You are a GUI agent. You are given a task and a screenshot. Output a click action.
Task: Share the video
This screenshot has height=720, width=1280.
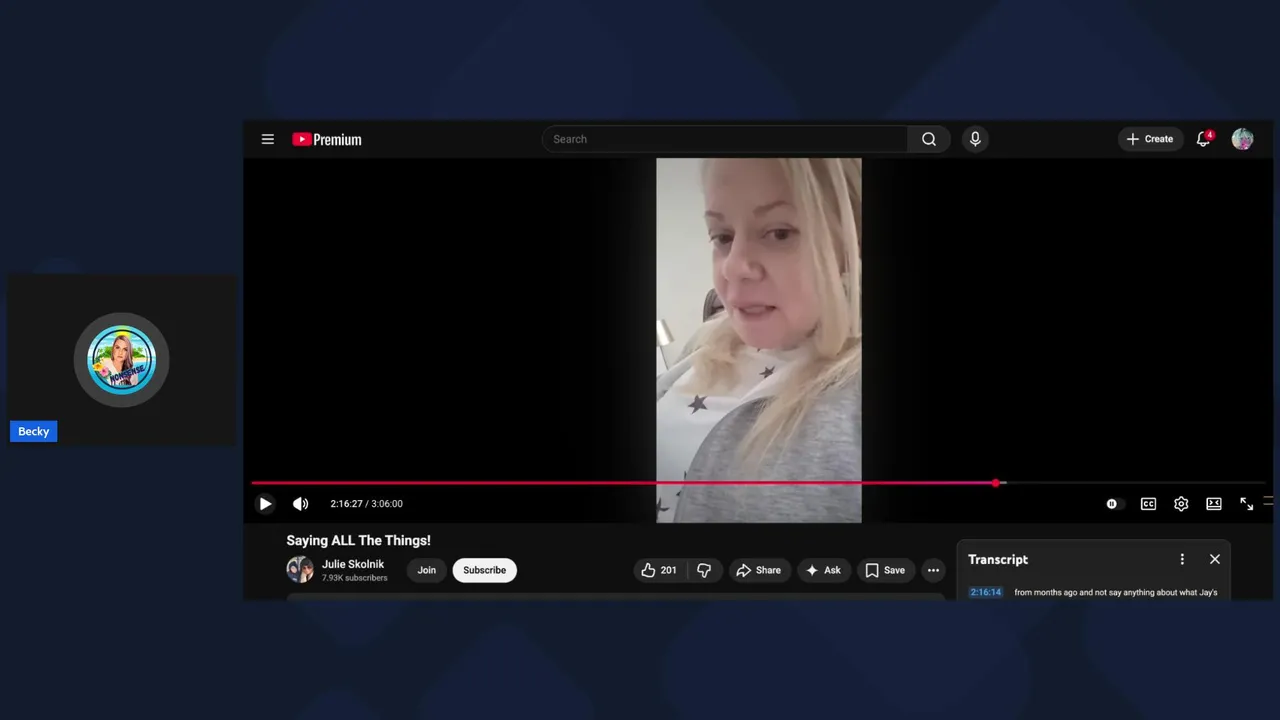coord(759,570)
